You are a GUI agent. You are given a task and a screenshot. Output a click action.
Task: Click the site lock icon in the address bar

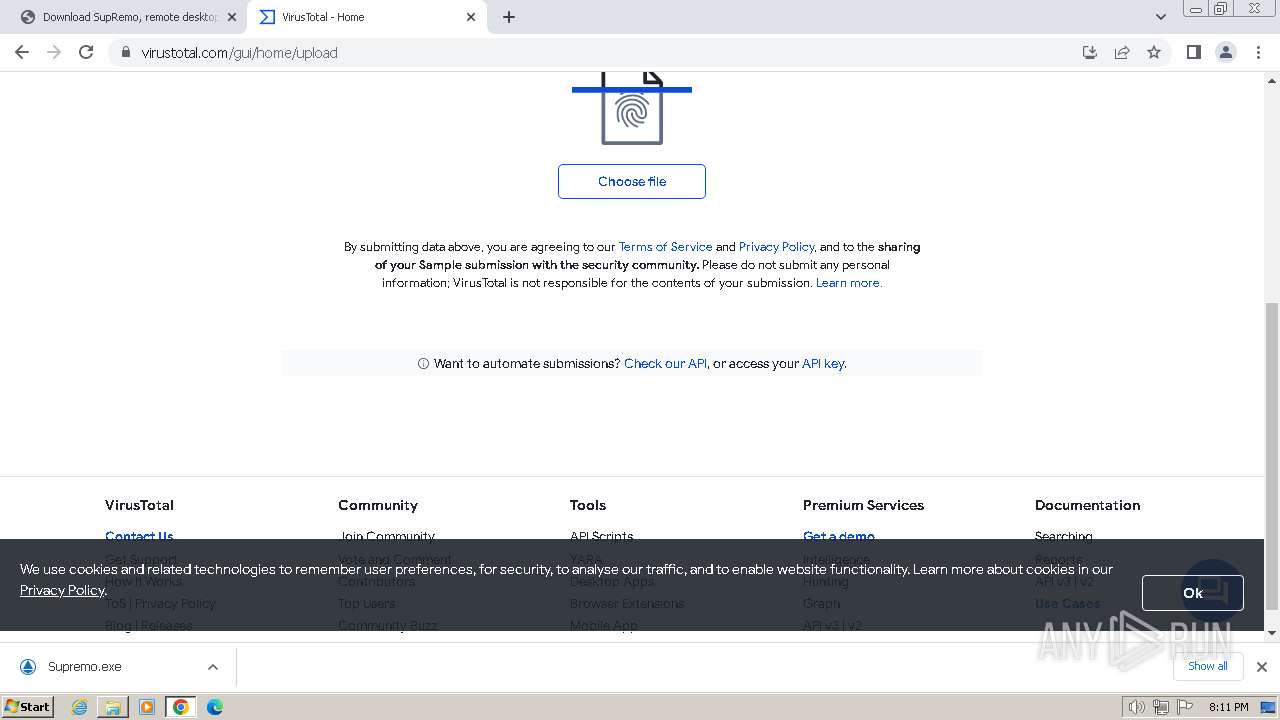pos(126,52)
